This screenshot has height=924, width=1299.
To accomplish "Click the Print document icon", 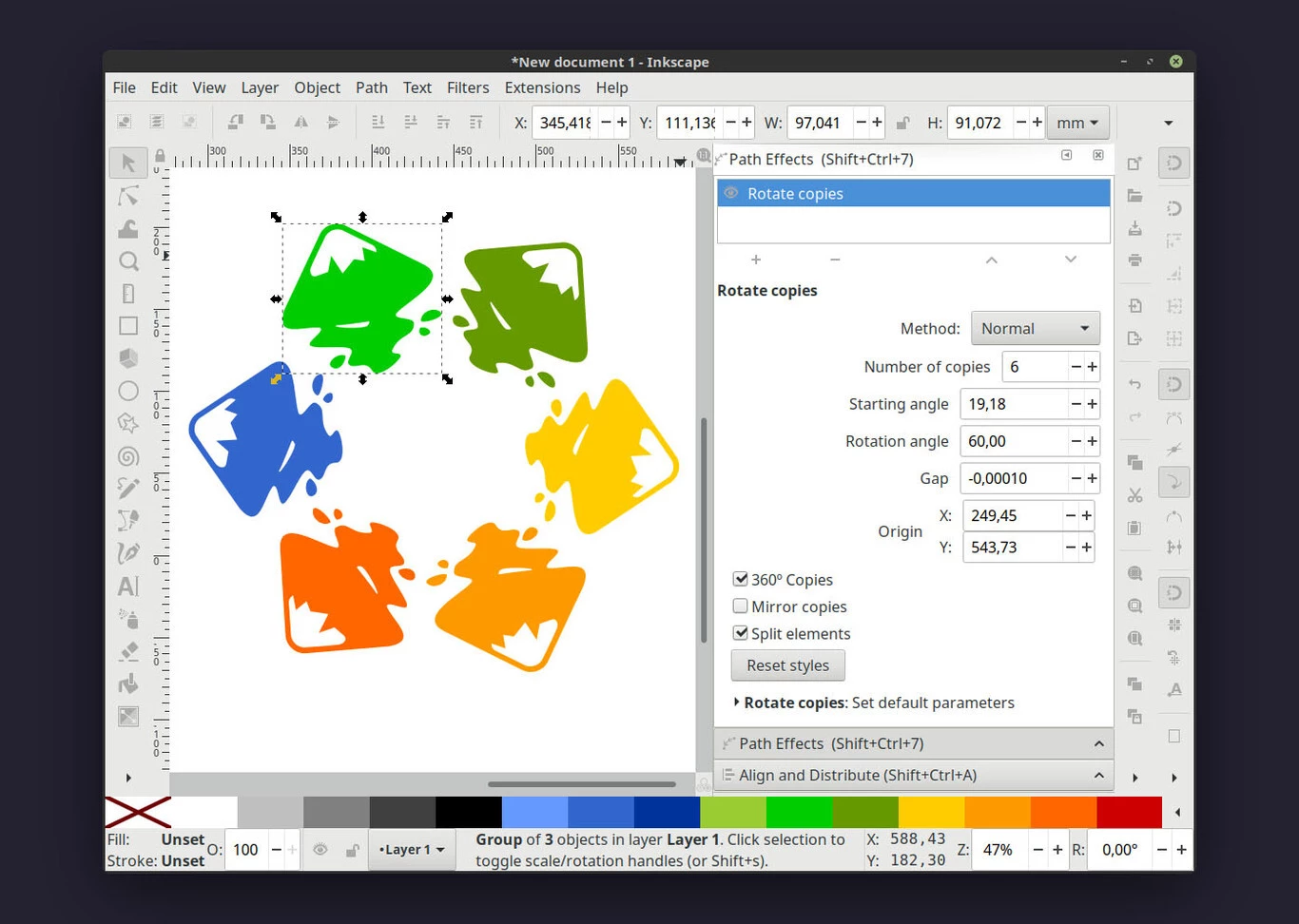I will 1134,260.
